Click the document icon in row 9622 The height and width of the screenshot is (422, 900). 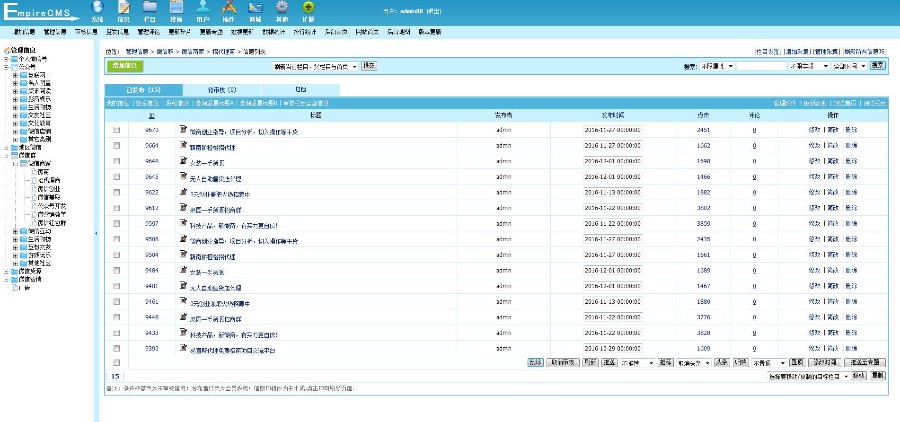point(184,191)
